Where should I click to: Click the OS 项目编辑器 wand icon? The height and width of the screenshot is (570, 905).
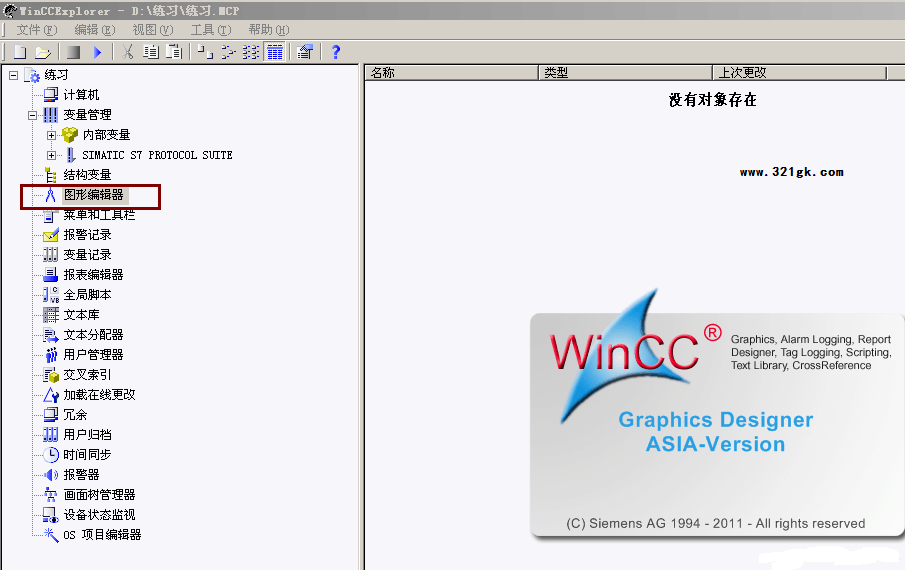click(51, 535)
